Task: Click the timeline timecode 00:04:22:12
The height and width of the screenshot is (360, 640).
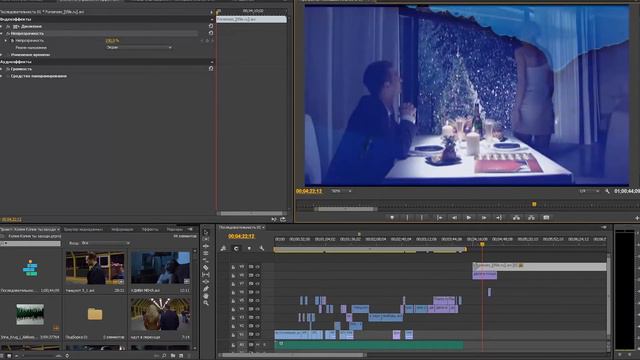Action: tap(241, 236)
